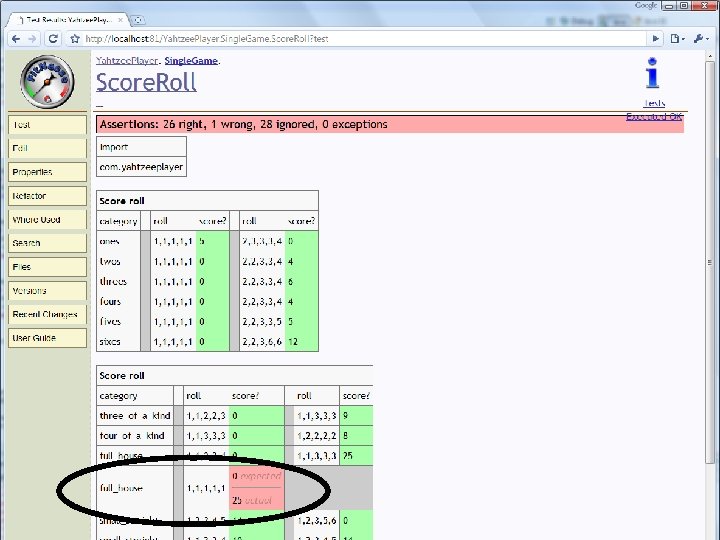720x540 pixels.
Task: Open Where Used in the sidebar
Action: point(47,219)
